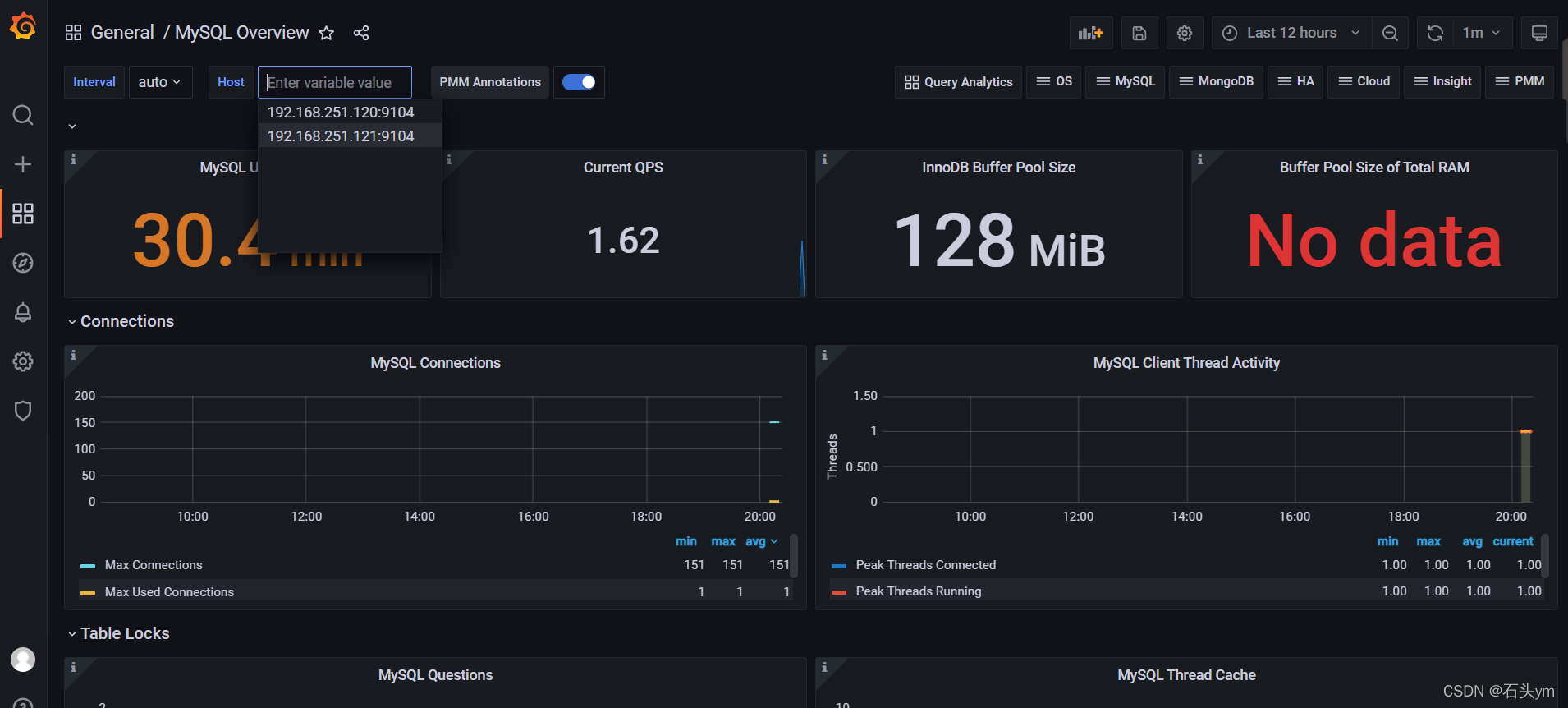This screenshot has height=708, width=1568.
Task: Open the Explore compass icon
Action: click(x=23, y=263)
